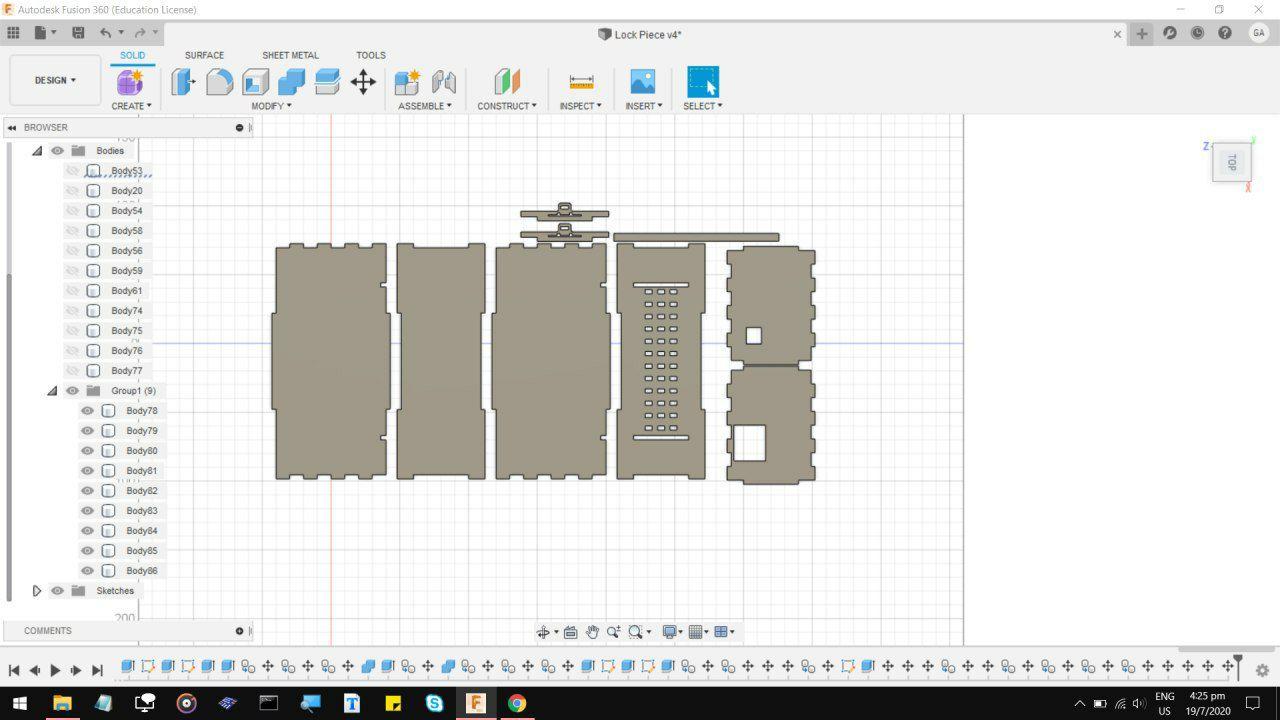This screenshot has height=720, width=1280.
Task: Open the Fit zoom options magnifier
Action: click(635, 632)
